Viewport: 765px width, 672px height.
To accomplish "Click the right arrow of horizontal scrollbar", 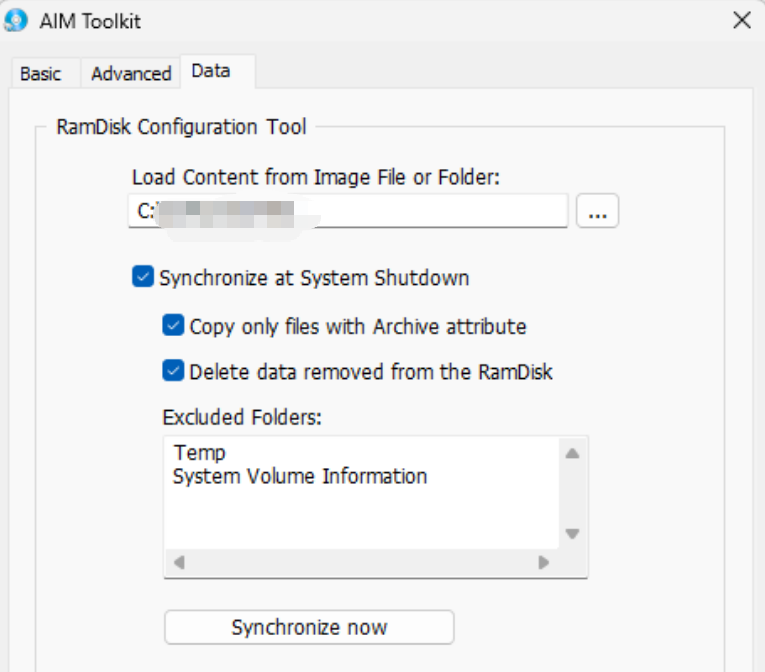I will [544, 563].
